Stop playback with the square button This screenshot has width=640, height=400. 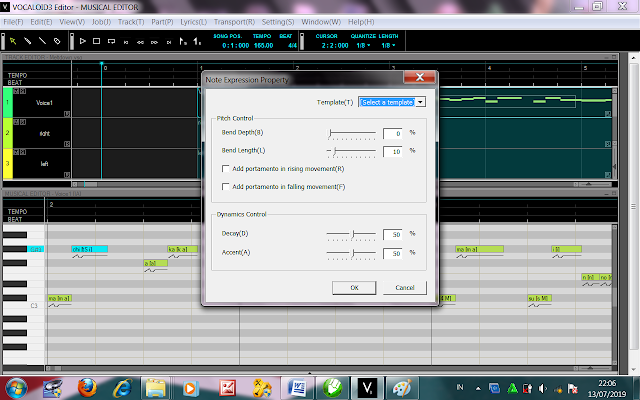pos(96,41)
